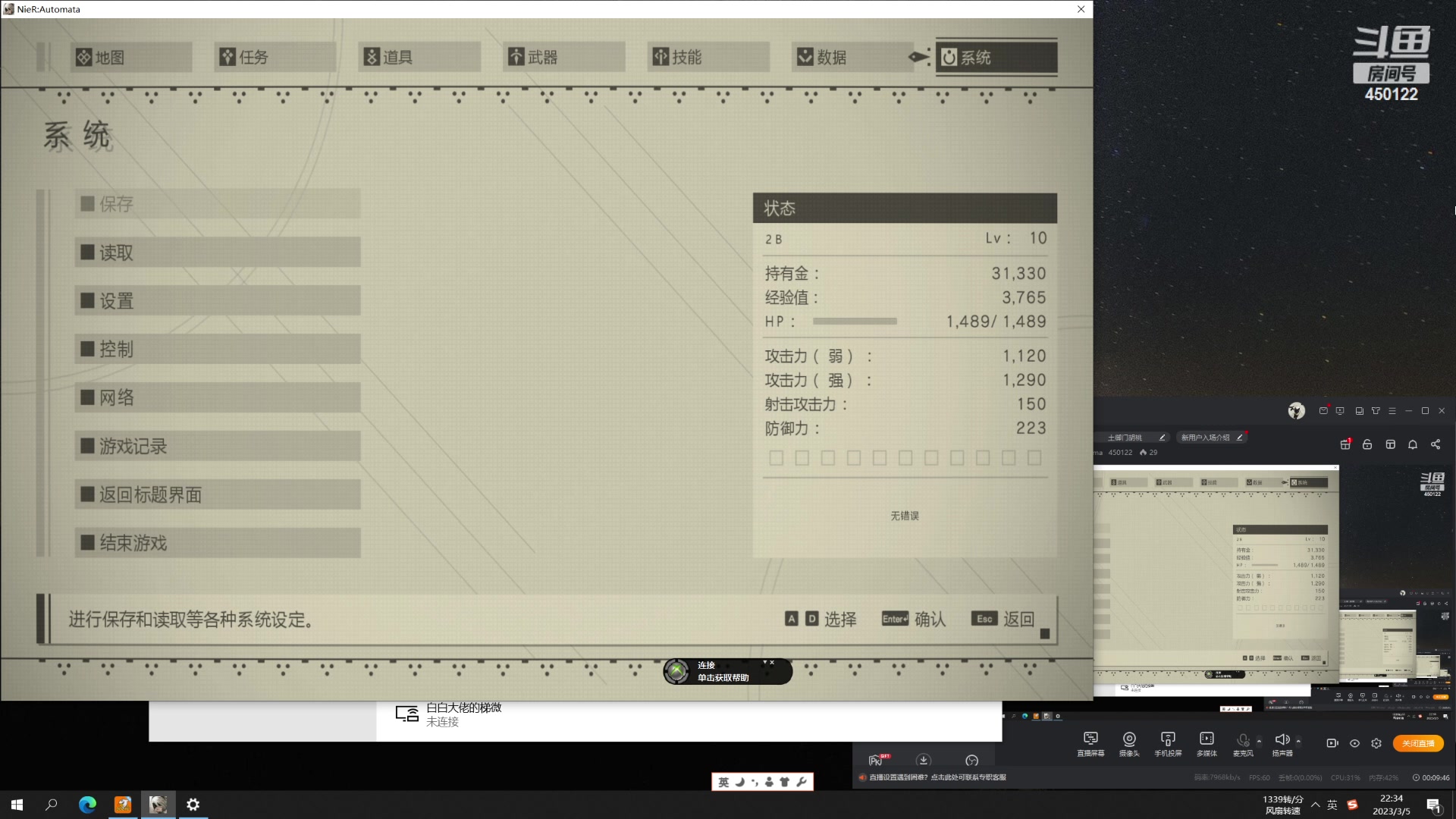
Task: Click the screen playback icon in Douyu title bar
Action: [1340, 411]
